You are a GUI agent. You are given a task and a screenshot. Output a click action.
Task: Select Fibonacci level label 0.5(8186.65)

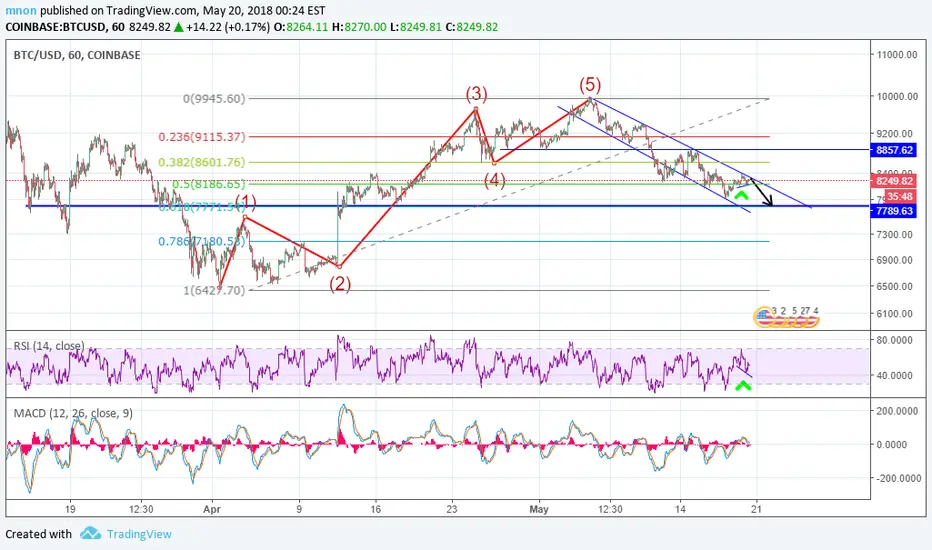click(209, 184)
